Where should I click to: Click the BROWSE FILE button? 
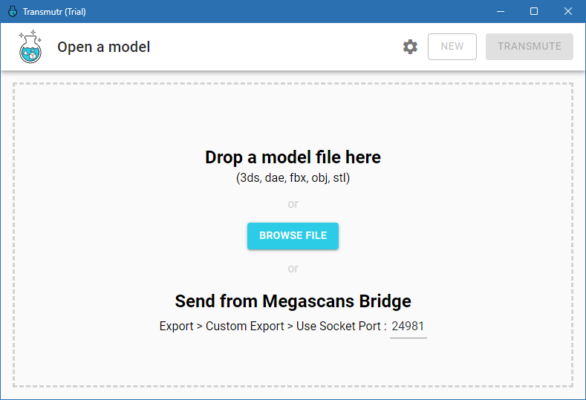(293, 236)
